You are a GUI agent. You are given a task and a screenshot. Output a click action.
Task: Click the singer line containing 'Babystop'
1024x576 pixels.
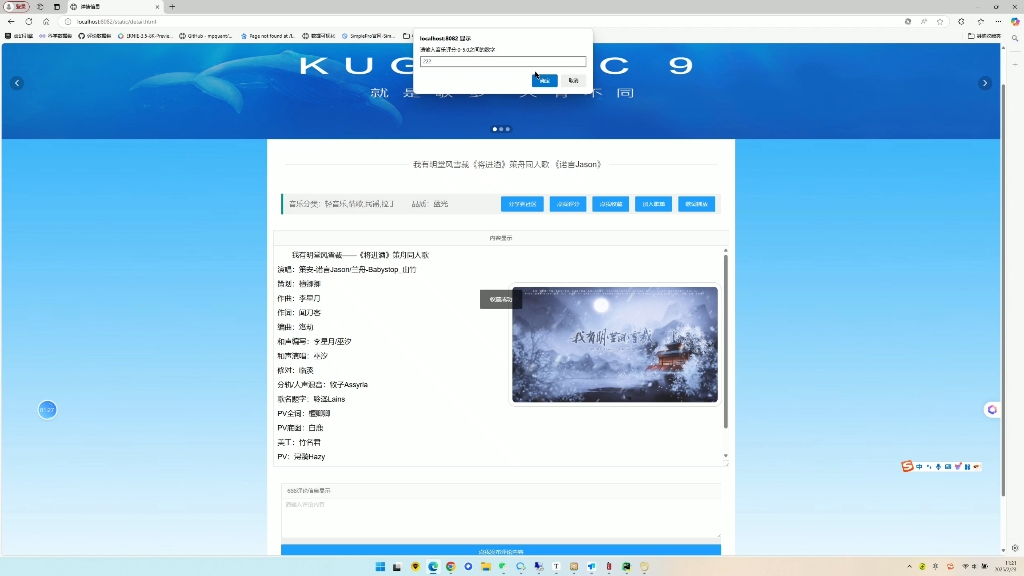pyautogui.click(x=347, y=270)
